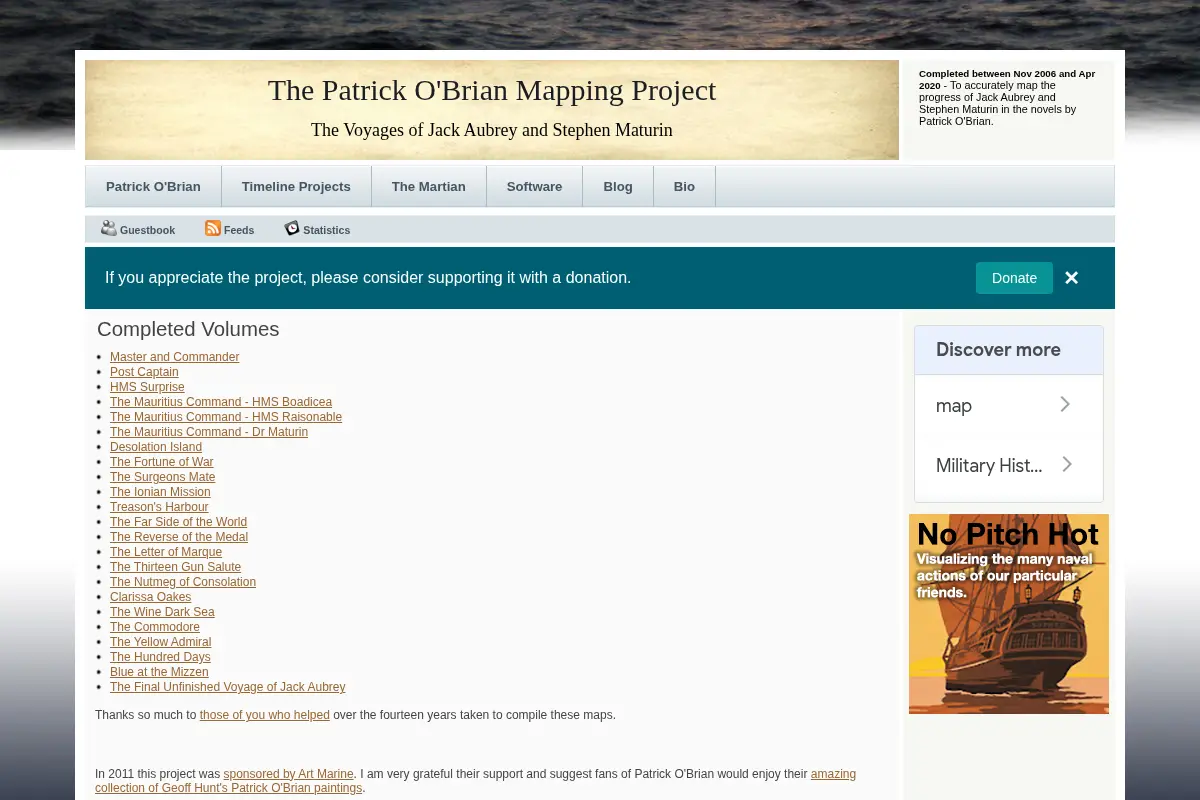Select 'Military Hist...' topic in Discover more
The image size is (1200, 800).
tap(1009, 465)
